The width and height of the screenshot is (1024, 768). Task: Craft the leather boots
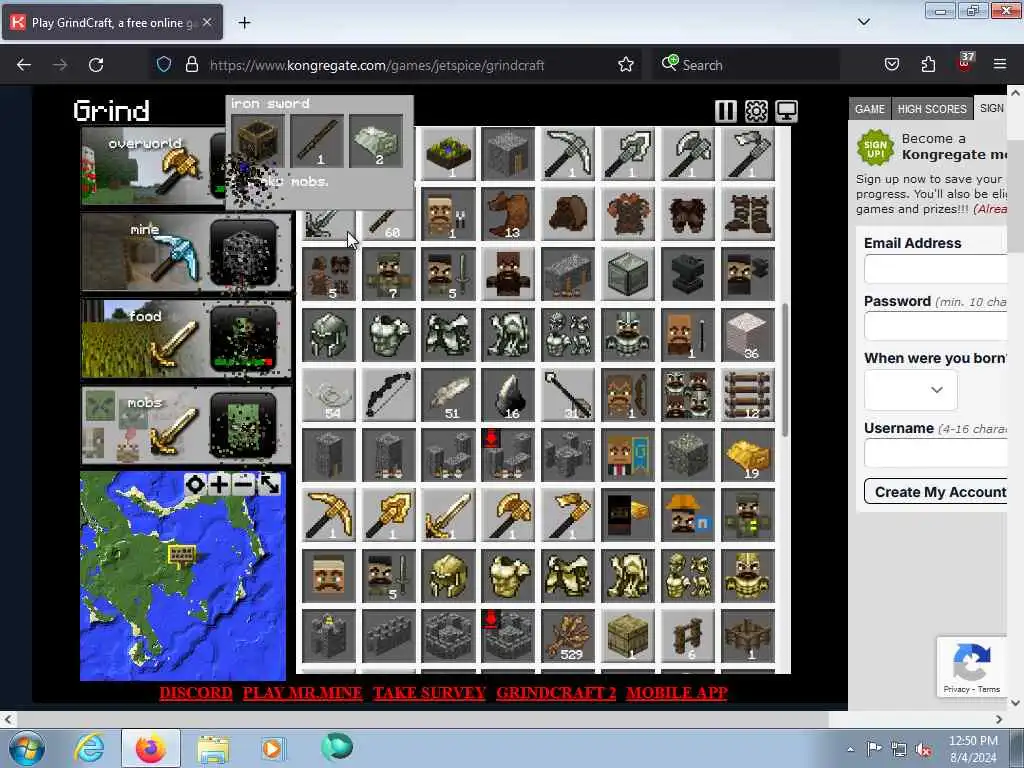(748, 214)
